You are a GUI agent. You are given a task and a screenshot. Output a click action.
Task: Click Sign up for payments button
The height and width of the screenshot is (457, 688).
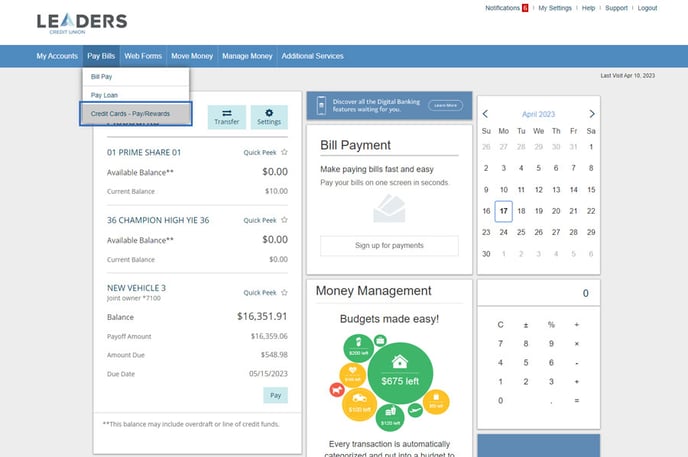(x=389, y=246)
